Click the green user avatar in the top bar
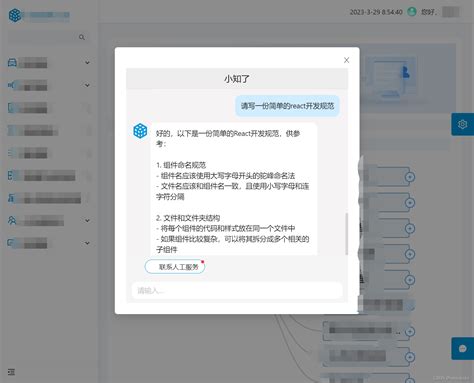This screenshot has width=474, height=383. click(x=412, y=12)
